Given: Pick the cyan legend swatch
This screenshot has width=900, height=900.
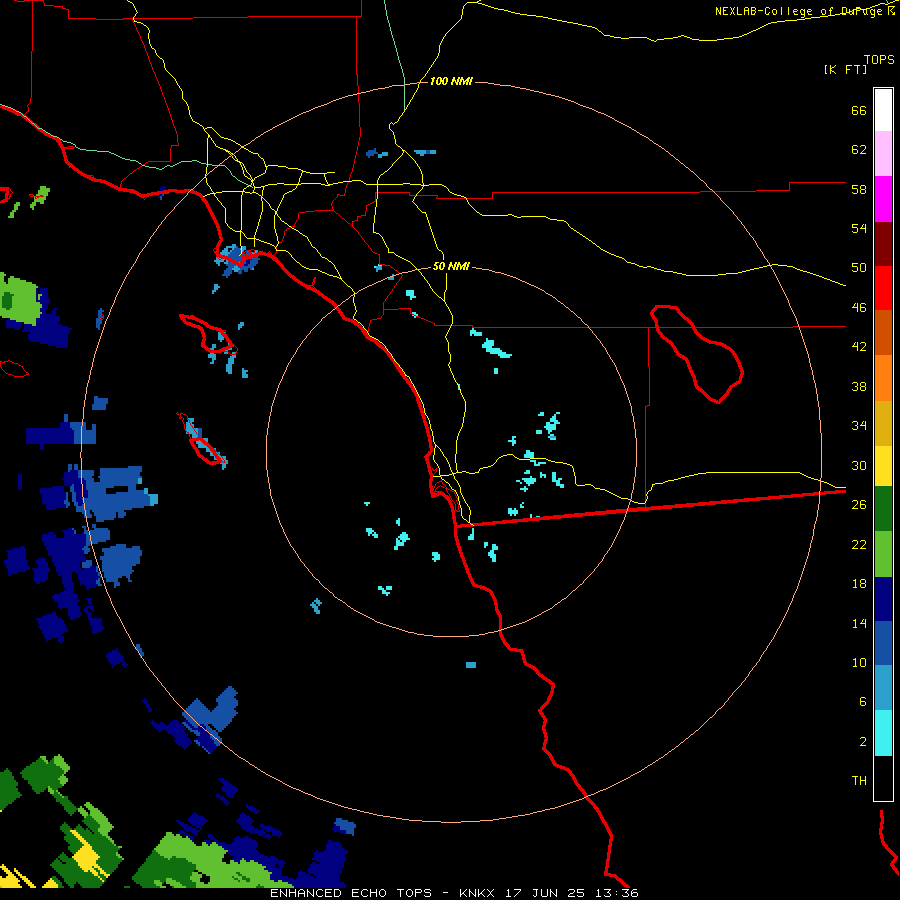Looking at the screenshot, I should pyautogui.click(x=883, y=733).
